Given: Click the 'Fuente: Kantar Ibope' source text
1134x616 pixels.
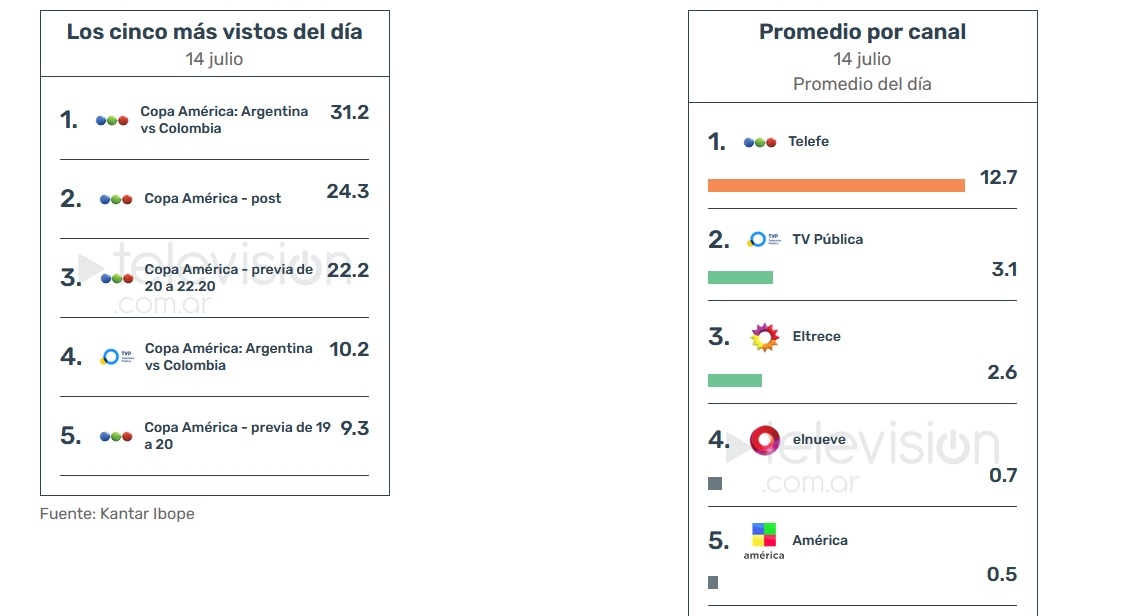Looking at the screenshot, I should (x=117, y=514).
